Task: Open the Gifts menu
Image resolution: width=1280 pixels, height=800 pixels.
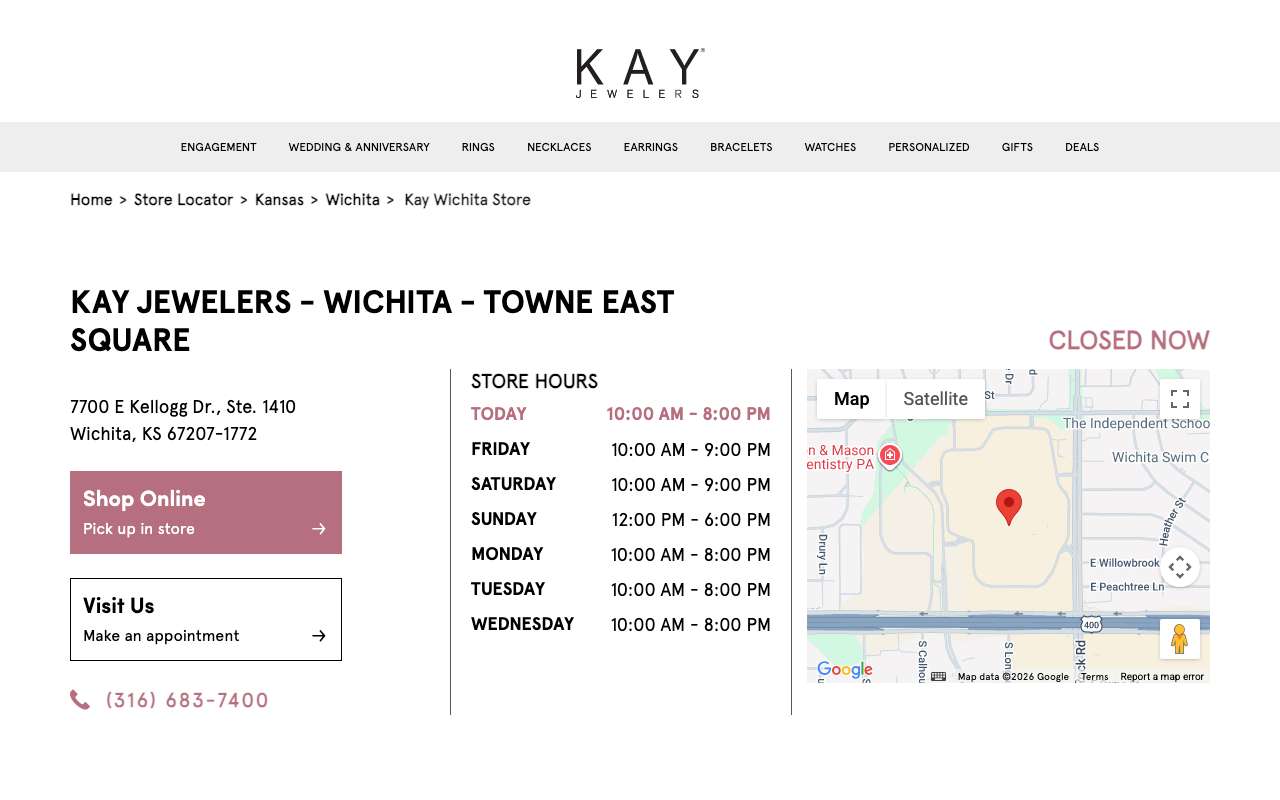Action: (1017, 147)
